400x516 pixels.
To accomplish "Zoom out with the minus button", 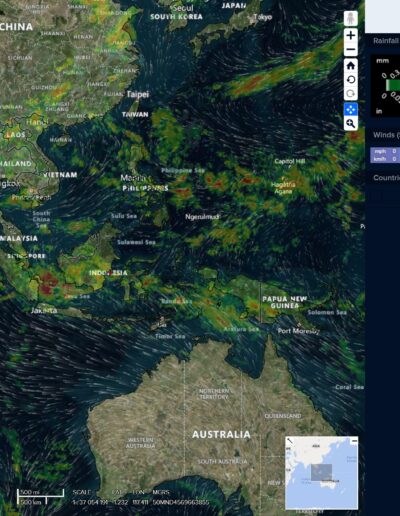I will point(351,50).
